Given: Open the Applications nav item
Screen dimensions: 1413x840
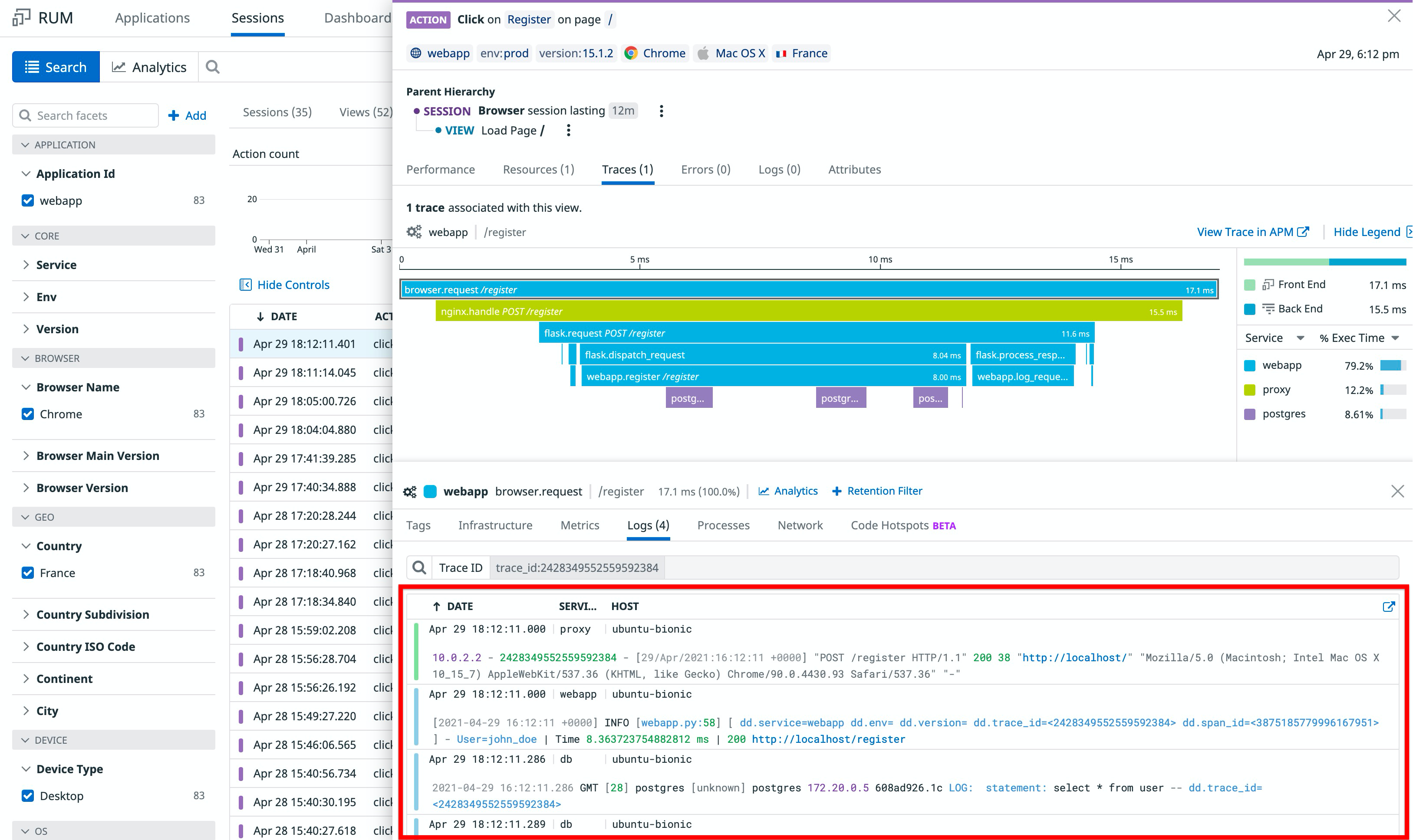Looking at the screenshot, I should click(152, 18).
